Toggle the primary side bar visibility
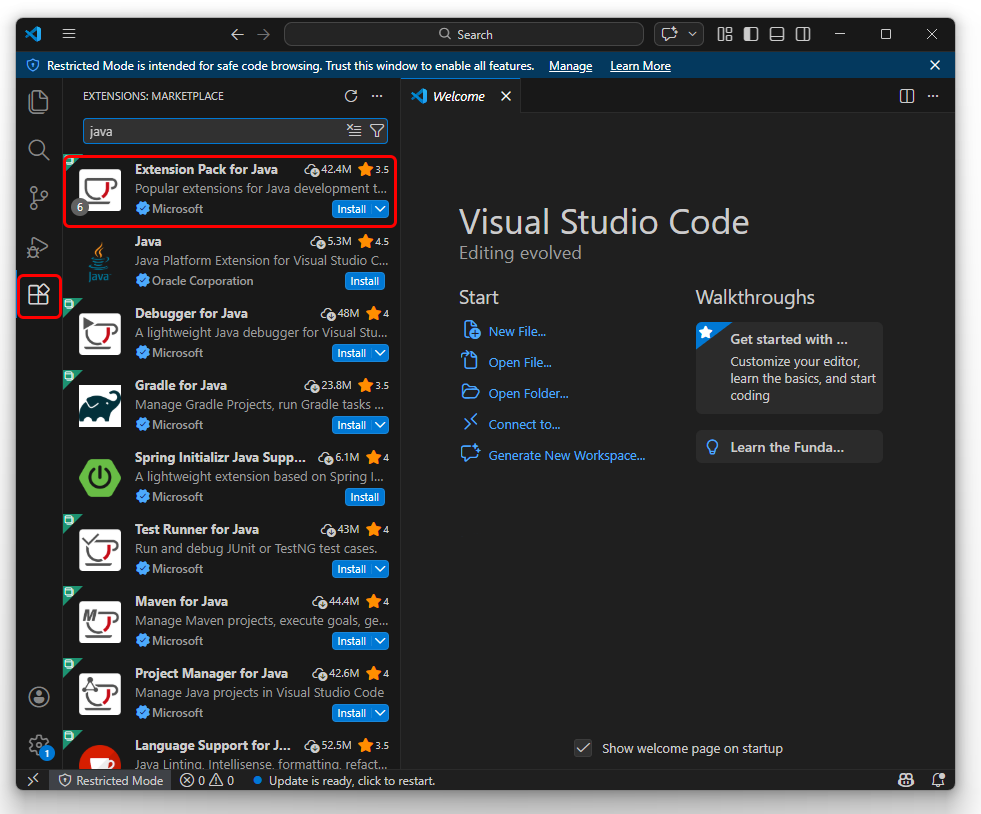 [751, 34]
